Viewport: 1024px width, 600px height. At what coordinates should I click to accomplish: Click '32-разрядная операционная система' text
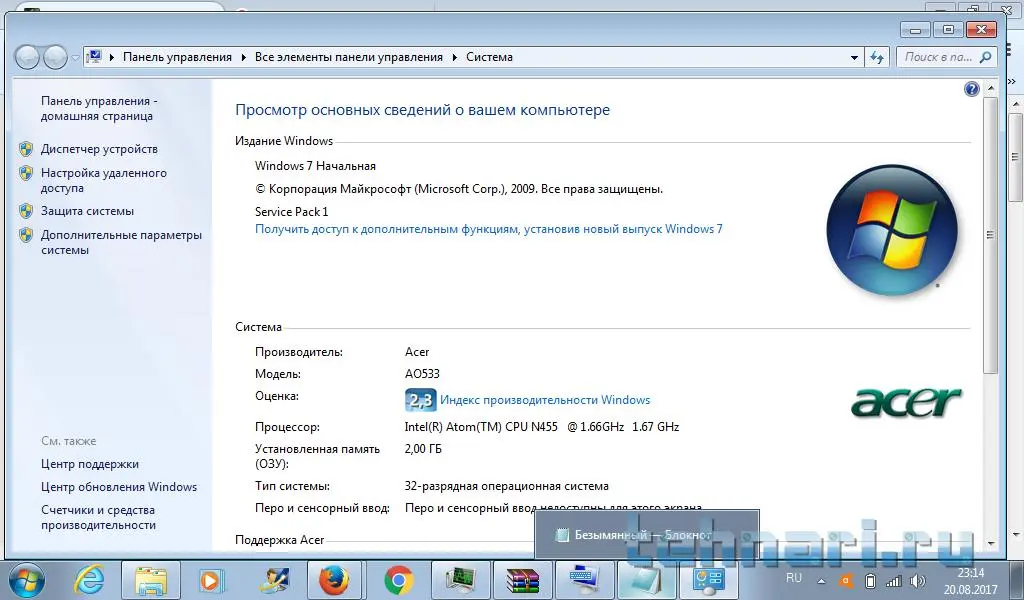click(x=507, y=486)
